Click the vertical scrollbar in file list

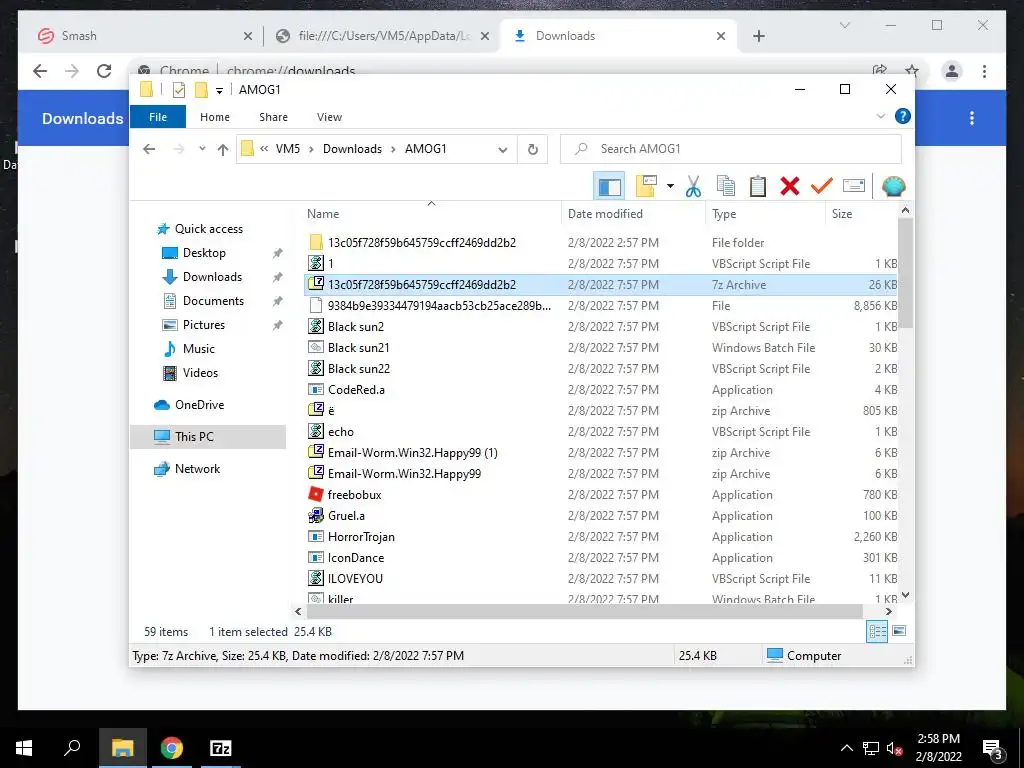tap(905, 273)
